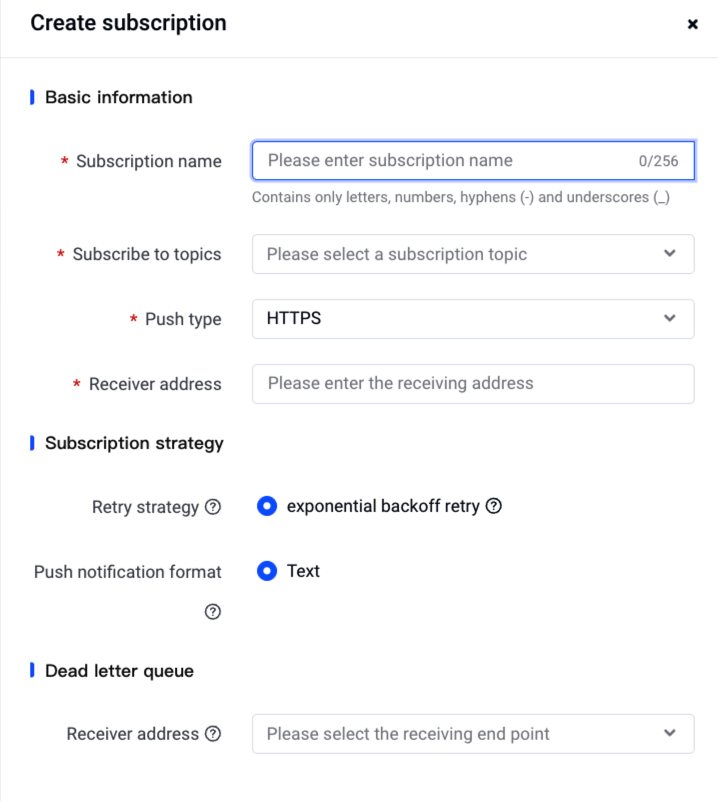Click chevron in dead letter receiver dropdown

pos(670,734)
